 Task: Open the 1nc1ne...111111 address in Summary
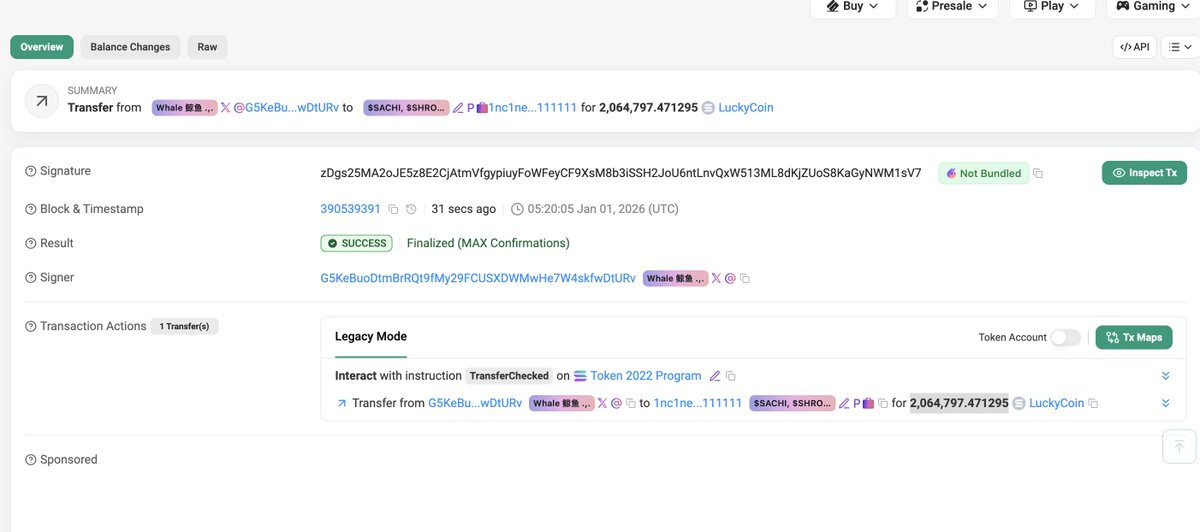(x=533, y=107)
